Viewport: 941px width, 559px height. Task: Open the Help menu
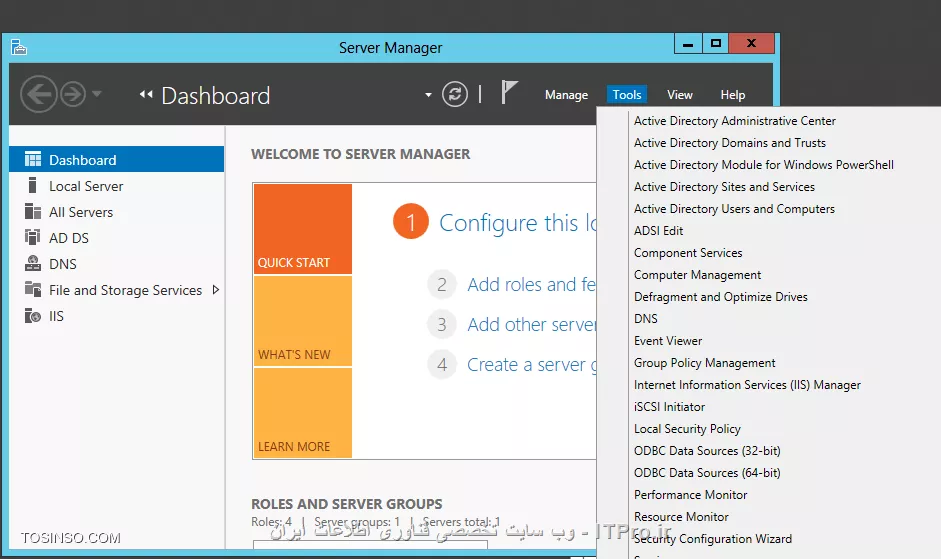click(x=732, y=95)
